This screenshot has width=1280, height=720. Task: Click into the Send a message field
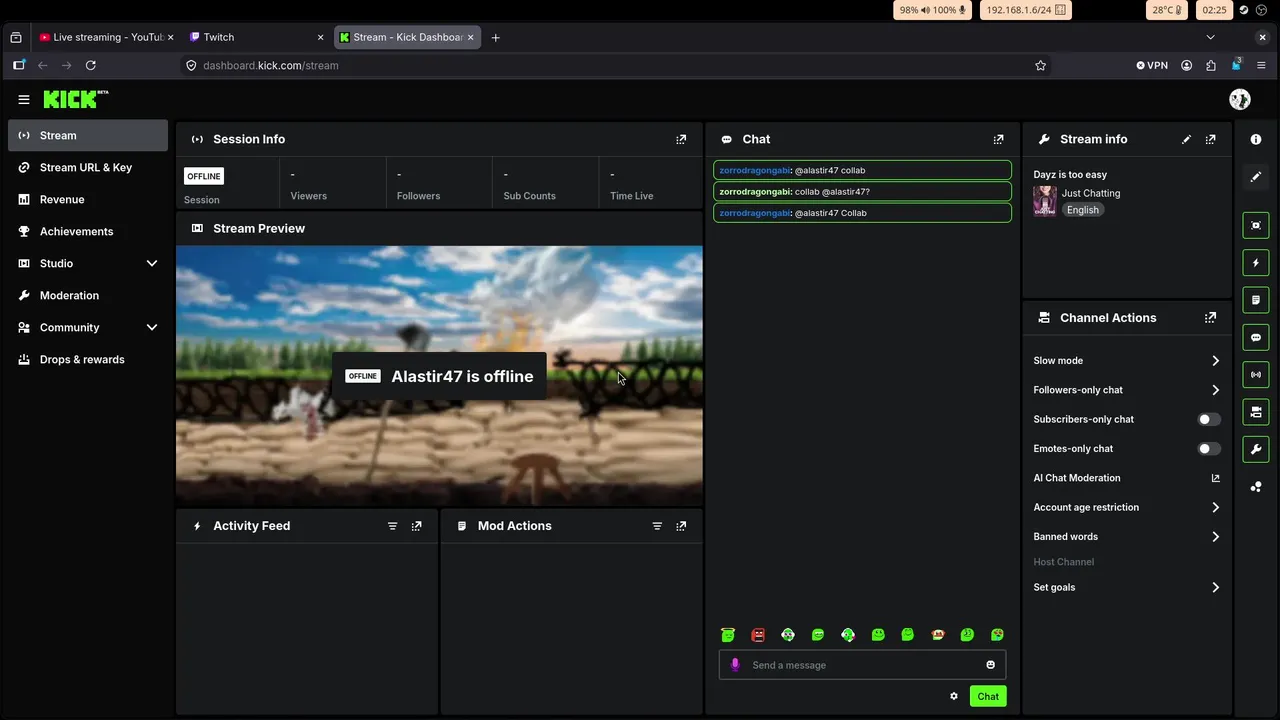point(862,665)
